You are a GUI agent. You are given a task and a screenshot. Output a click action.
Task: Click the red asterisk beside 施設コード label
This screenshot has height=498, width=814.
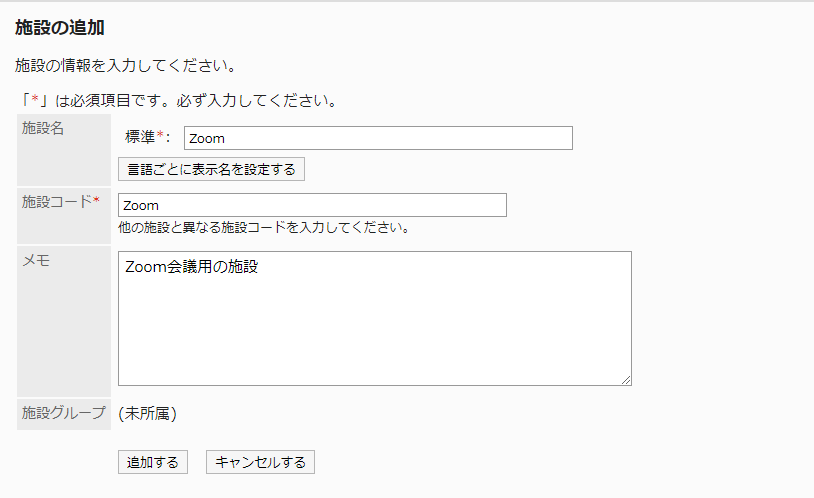[96, 200]
